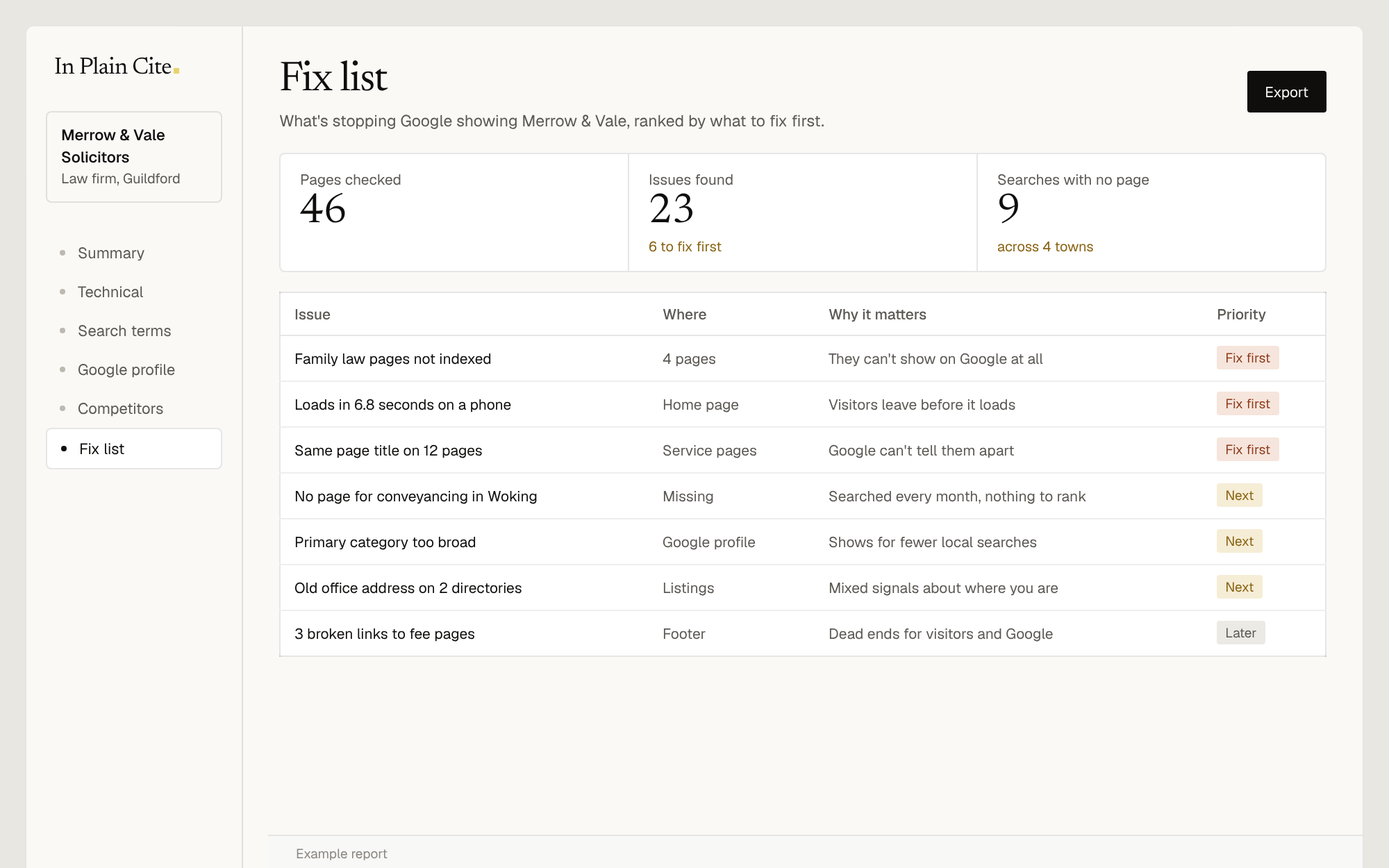The width and height of the screenshot is (1389, 868).
Task: Click 'They can't show on Google at all'
Action: (935, 359)
